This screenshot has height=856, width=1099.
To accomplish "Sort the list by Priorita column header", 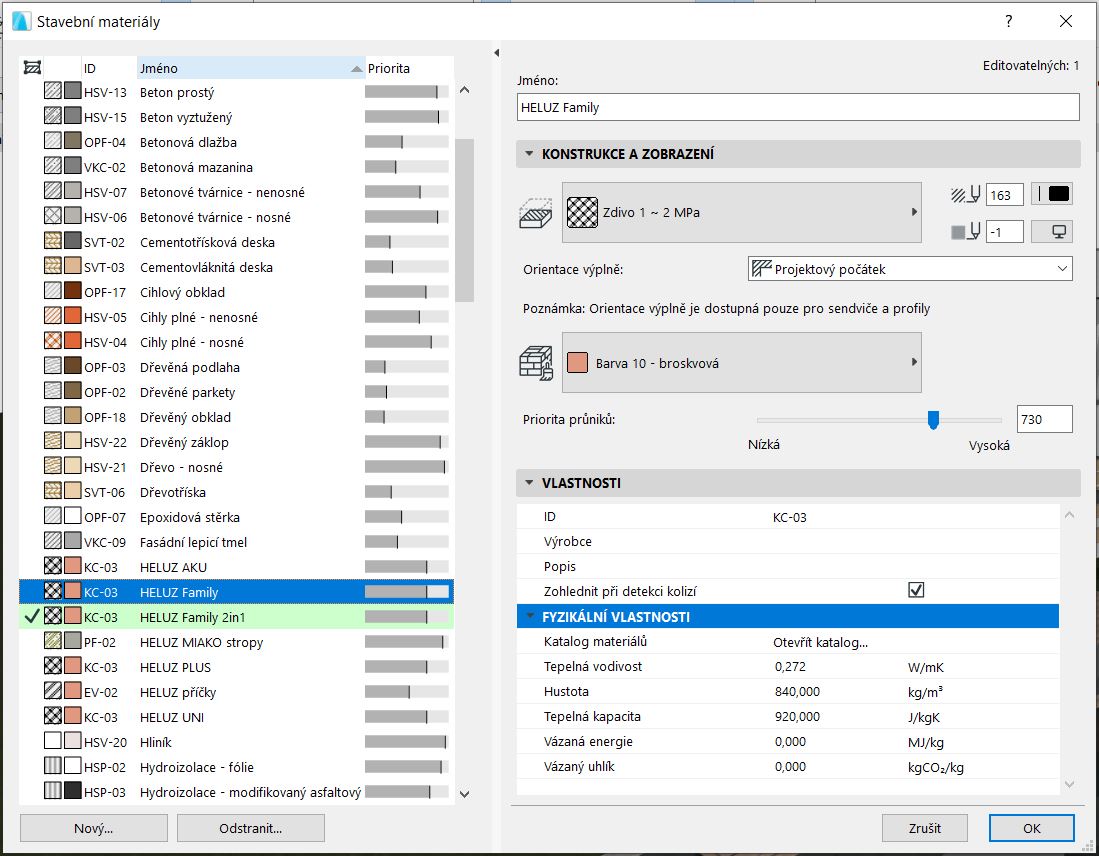I will (409, 68).
